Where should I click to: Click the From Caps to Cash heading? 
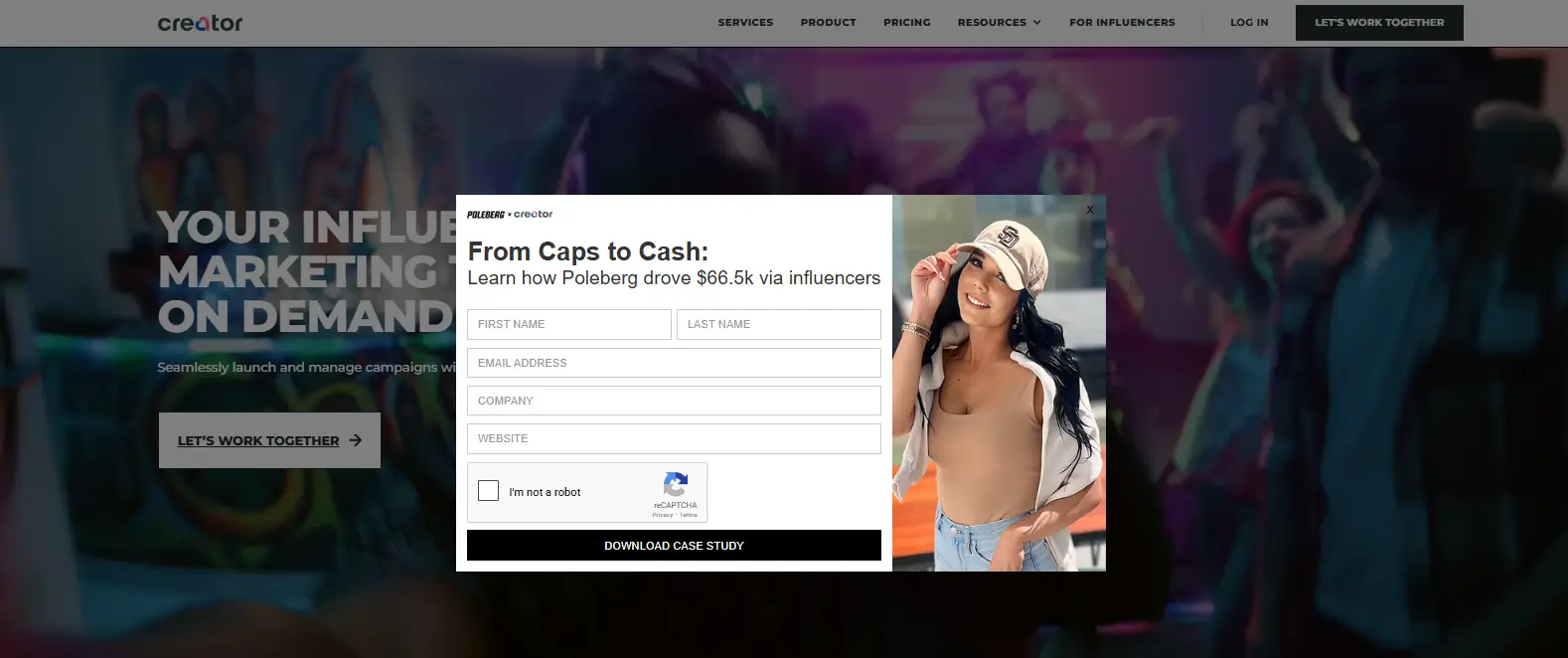click(588, 251)
